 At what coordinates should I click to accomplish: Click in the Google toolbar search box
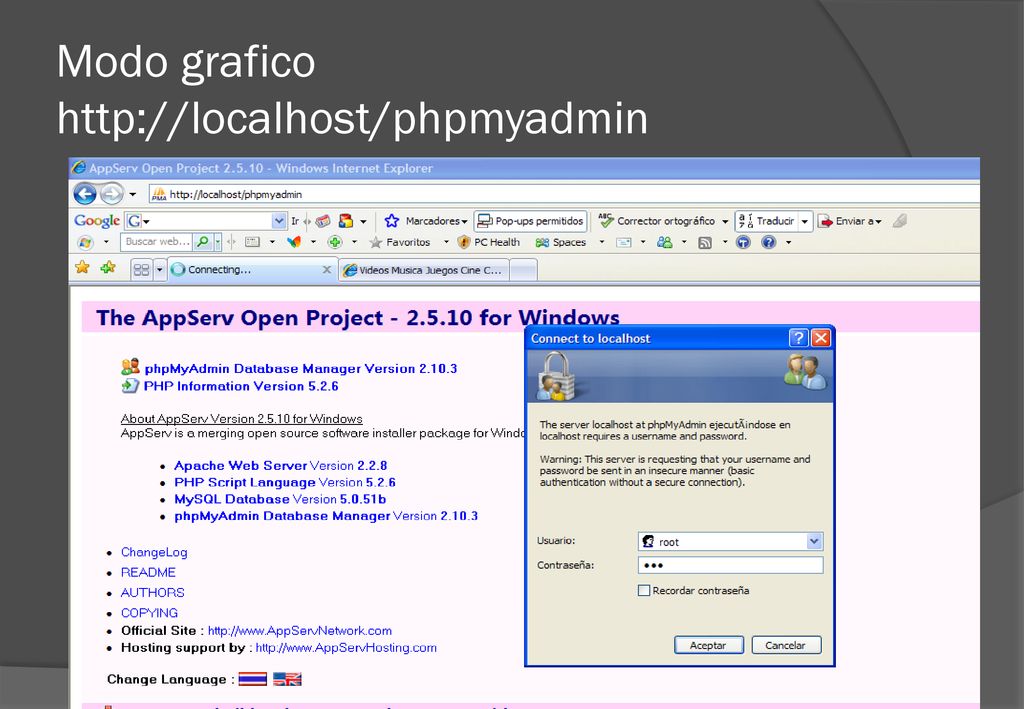(x=206, y=221)
